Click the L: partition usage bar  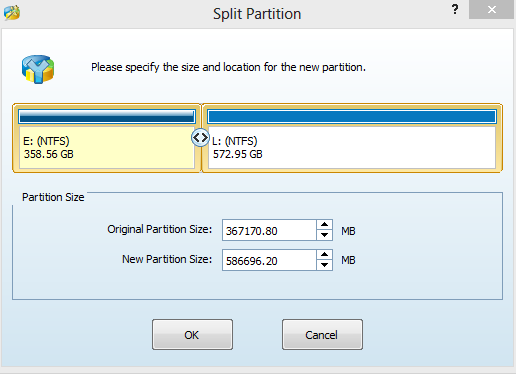[352, 117]
